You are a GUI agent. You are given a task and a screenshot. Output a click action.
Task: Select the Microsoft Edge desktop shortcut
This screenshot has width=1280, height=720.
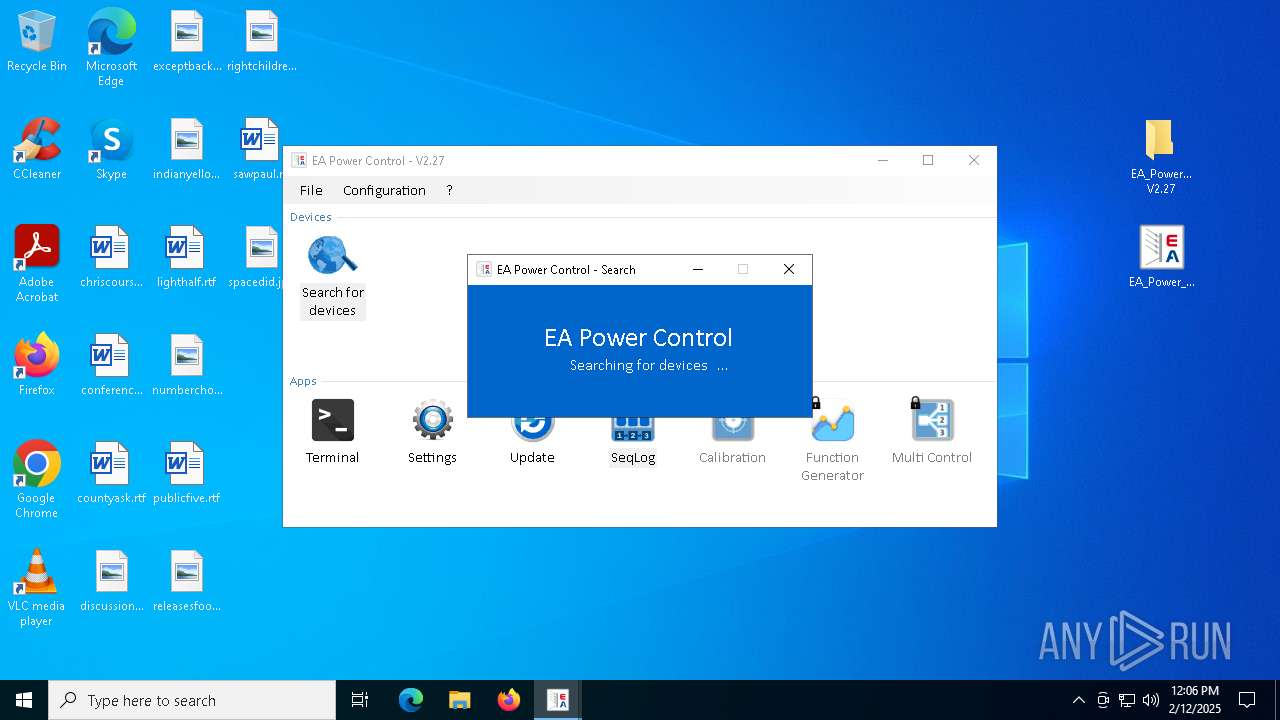[x=111, y=47]
